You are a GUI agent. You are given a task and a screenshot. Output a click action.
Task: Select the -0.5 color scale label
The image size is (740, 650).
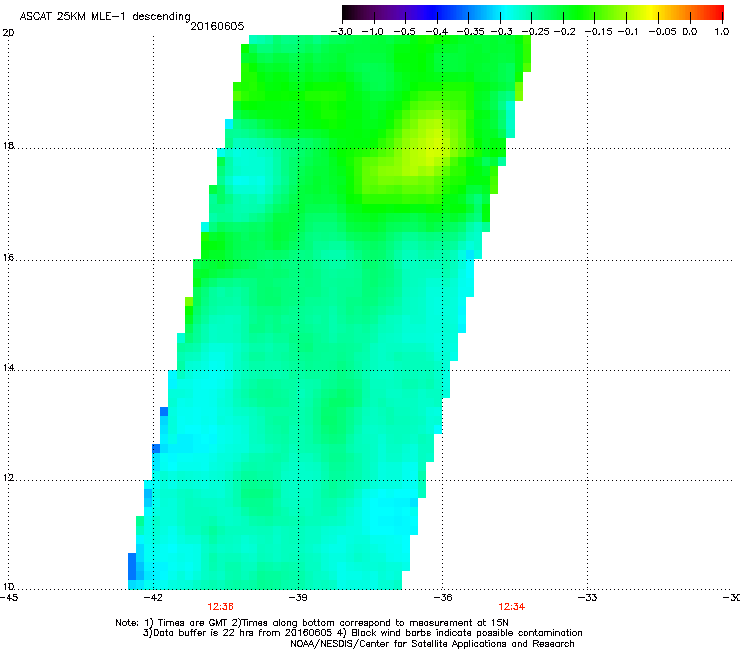click(404, 32)
